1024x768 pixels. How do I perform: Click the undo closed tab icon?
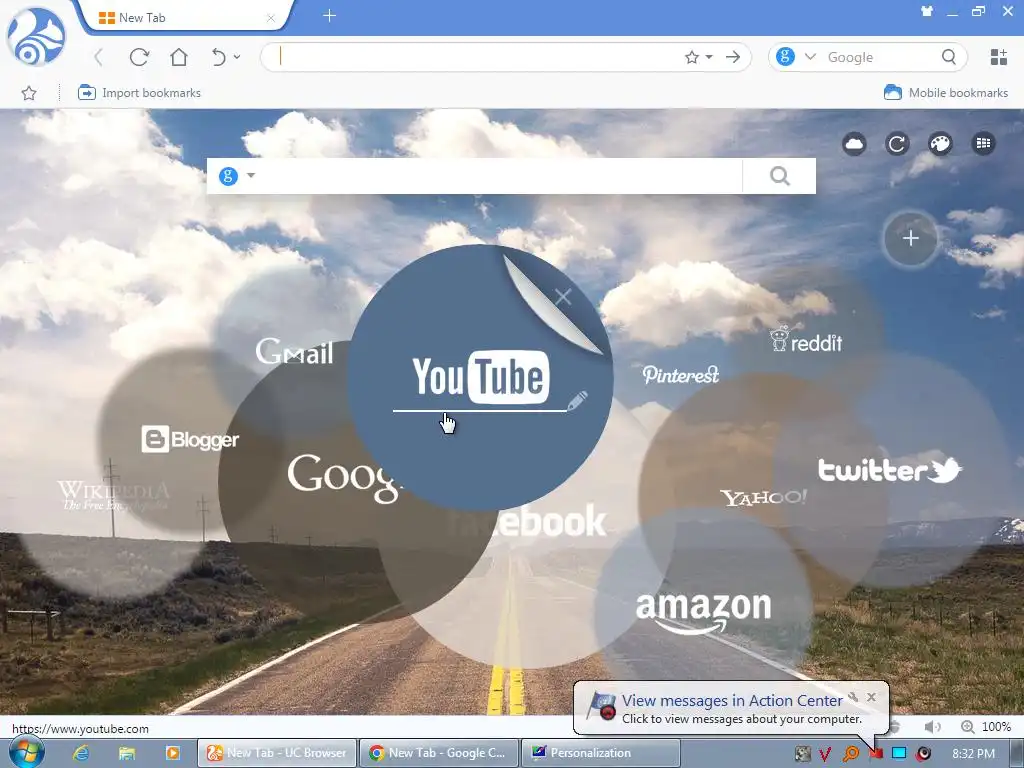coord(219,57)
